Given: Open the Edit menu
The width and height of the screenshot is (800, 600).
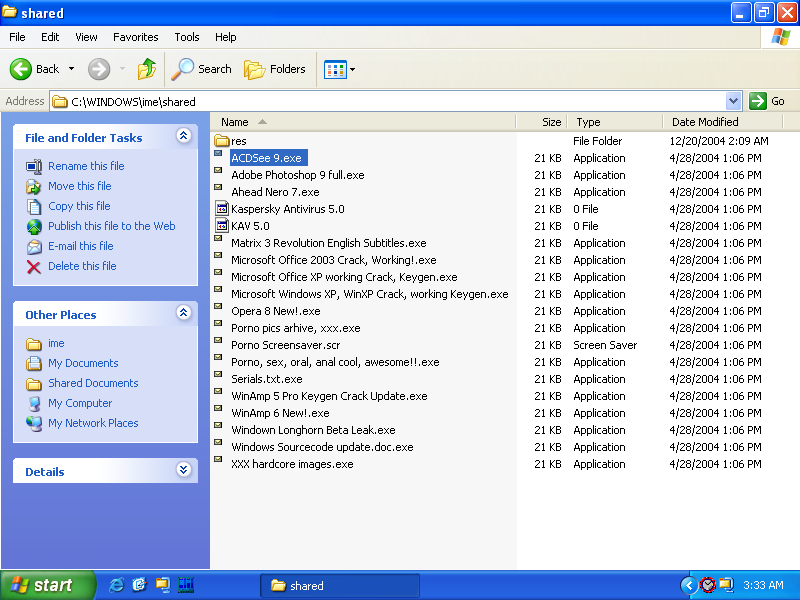Looking at the screenshot, I should click(x=50, y=37).
